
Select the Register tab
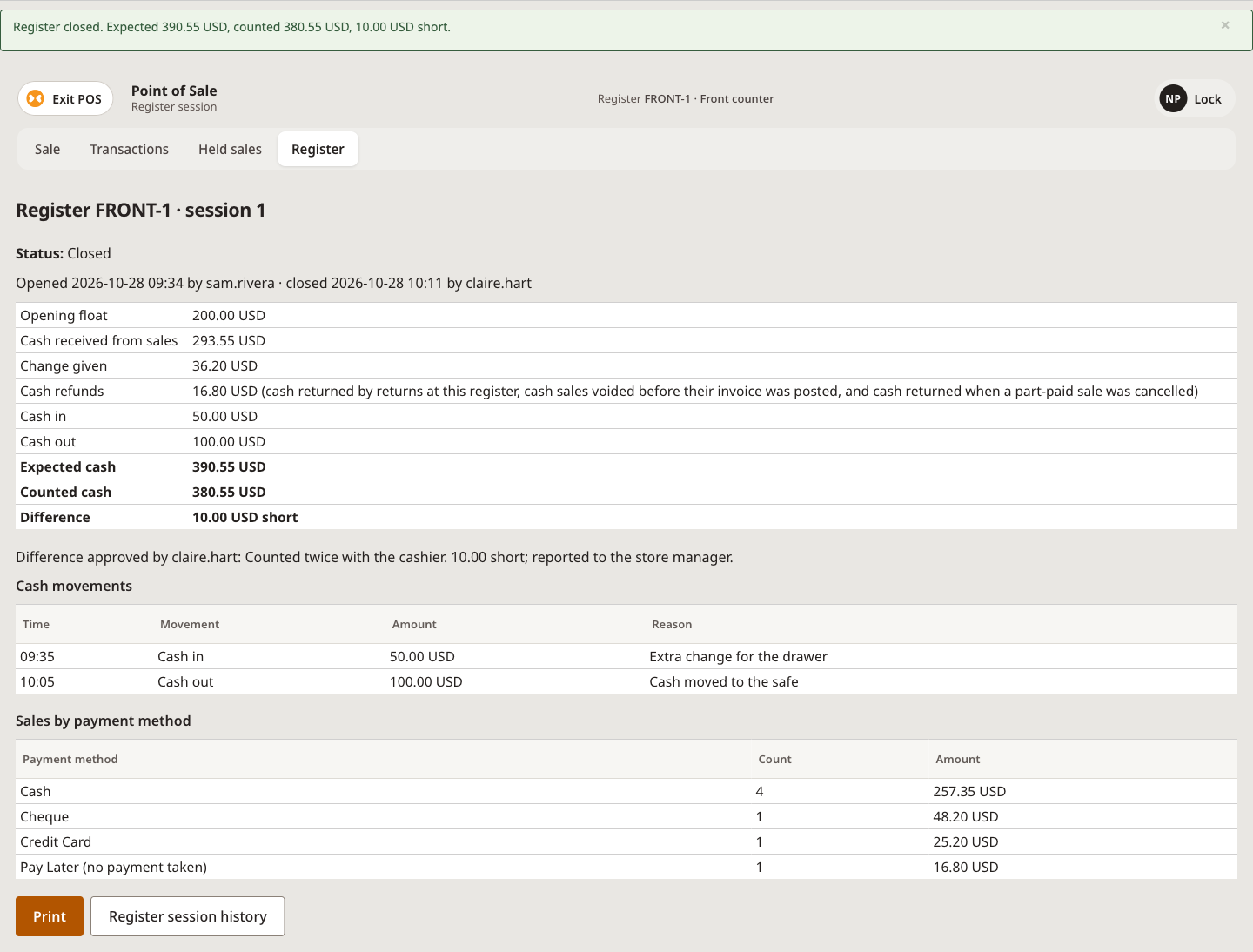pos(318,149)
